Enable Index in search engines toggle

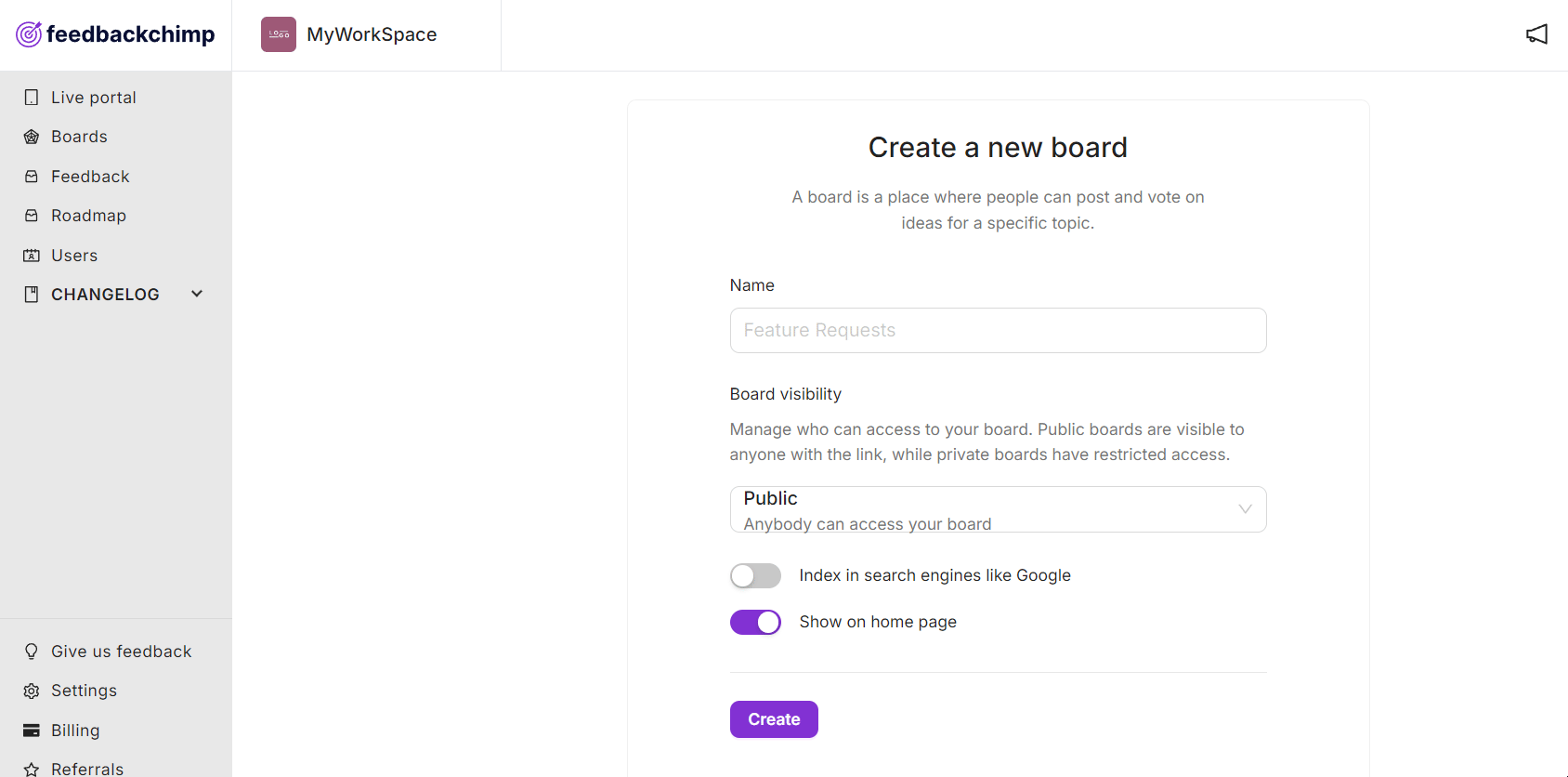coord(755,575)
